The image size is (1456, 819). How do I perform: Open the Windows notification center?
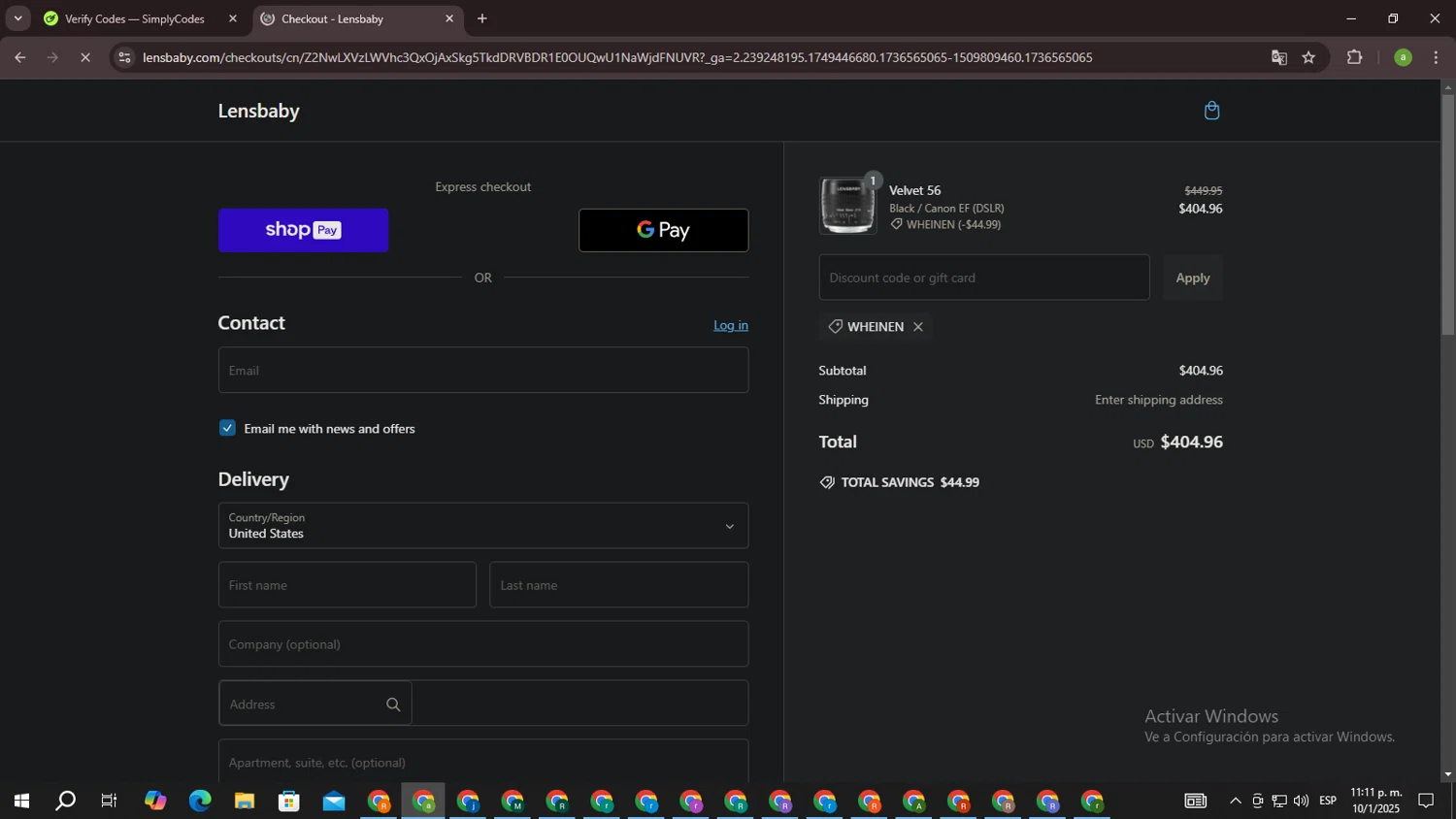click(x=1427, y=802)
